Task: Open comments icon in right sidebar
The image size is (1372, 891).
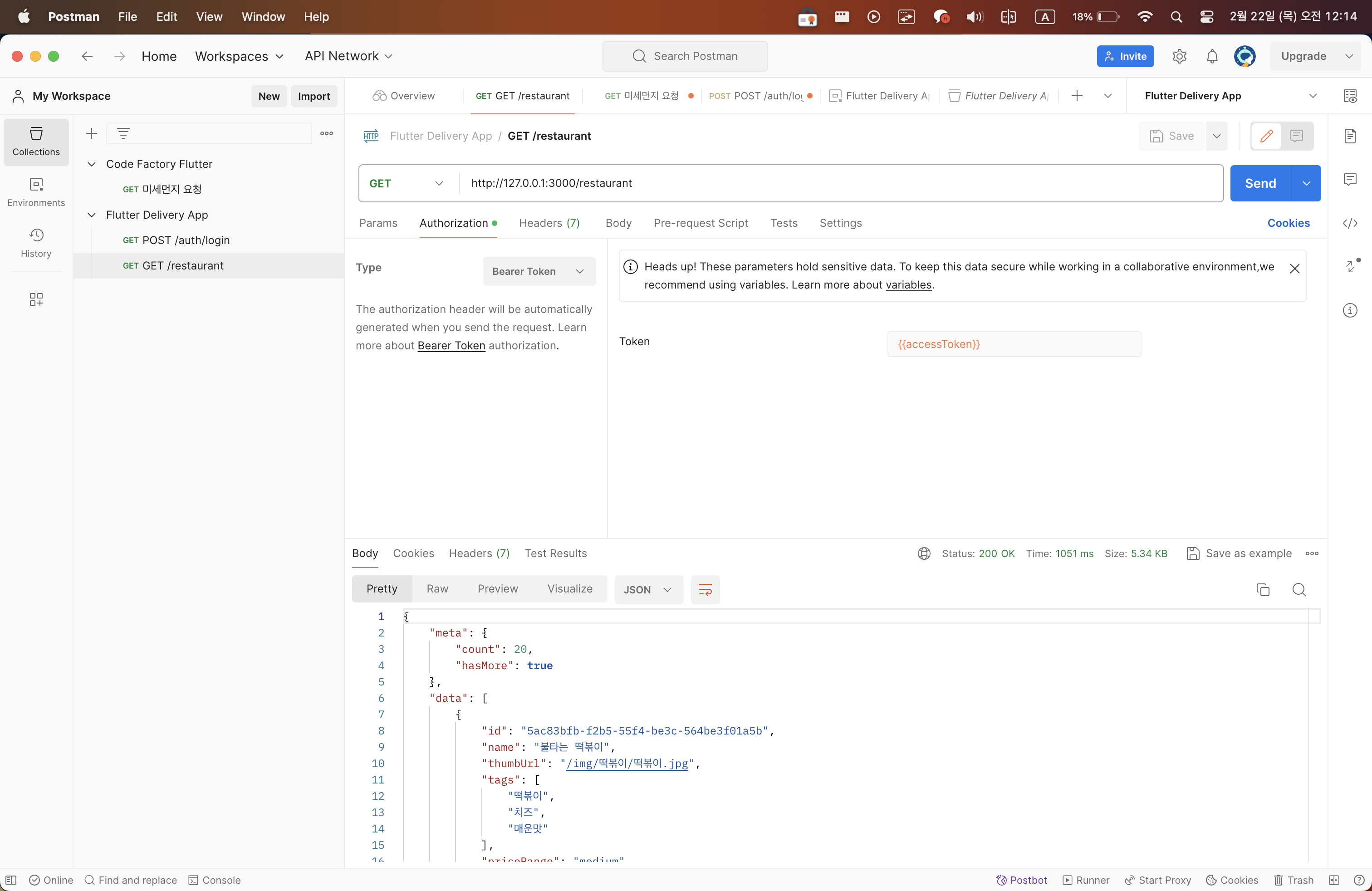Action: (1349, 179)
